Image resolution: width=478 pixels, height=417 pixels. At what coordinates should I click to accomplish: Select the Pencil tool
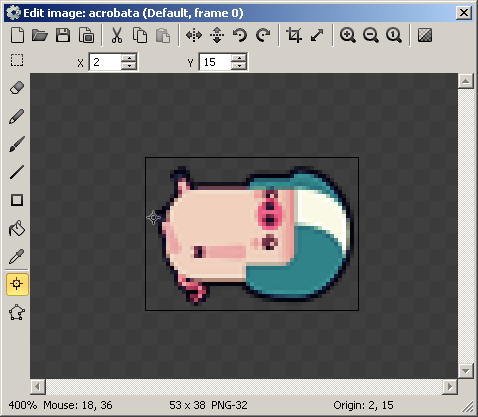pyautogui.click(x=17, y=116)
